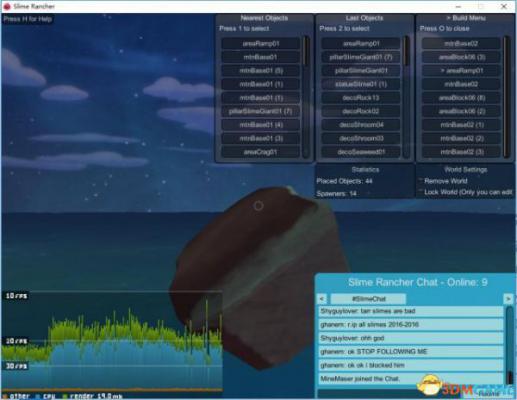Click the Build Menu list scrollbar
Viewport: 517px width, 400px height.
[507, 97]
